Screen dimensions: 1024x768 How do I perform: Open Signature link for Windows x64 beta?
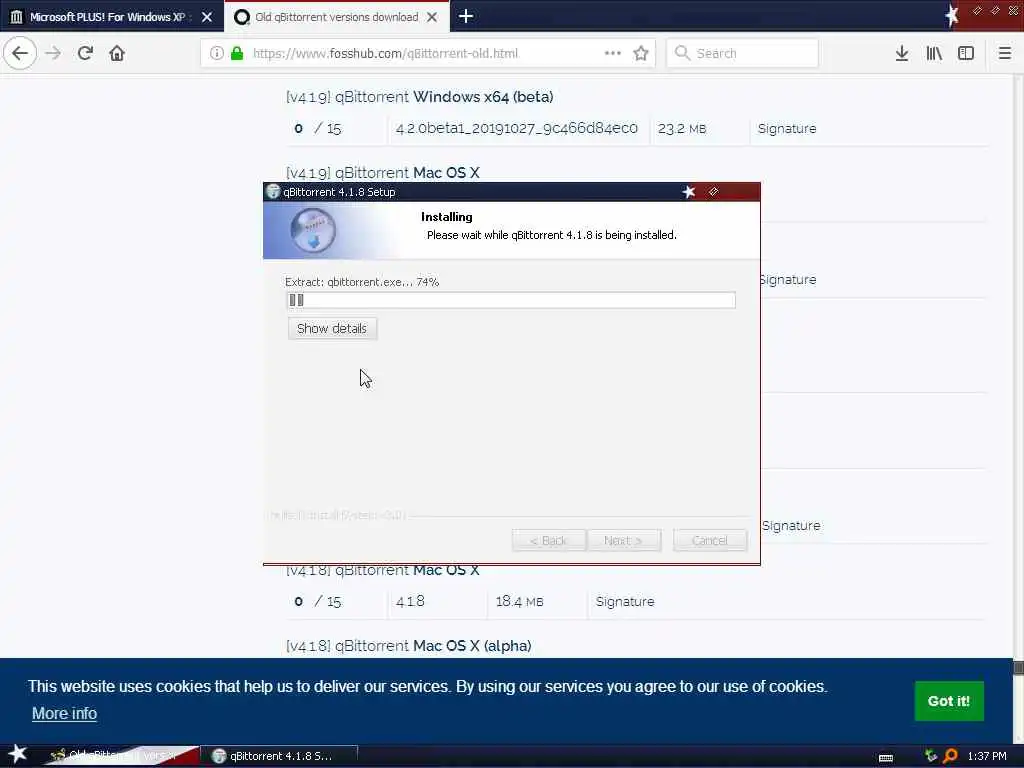tap(787, 129)
